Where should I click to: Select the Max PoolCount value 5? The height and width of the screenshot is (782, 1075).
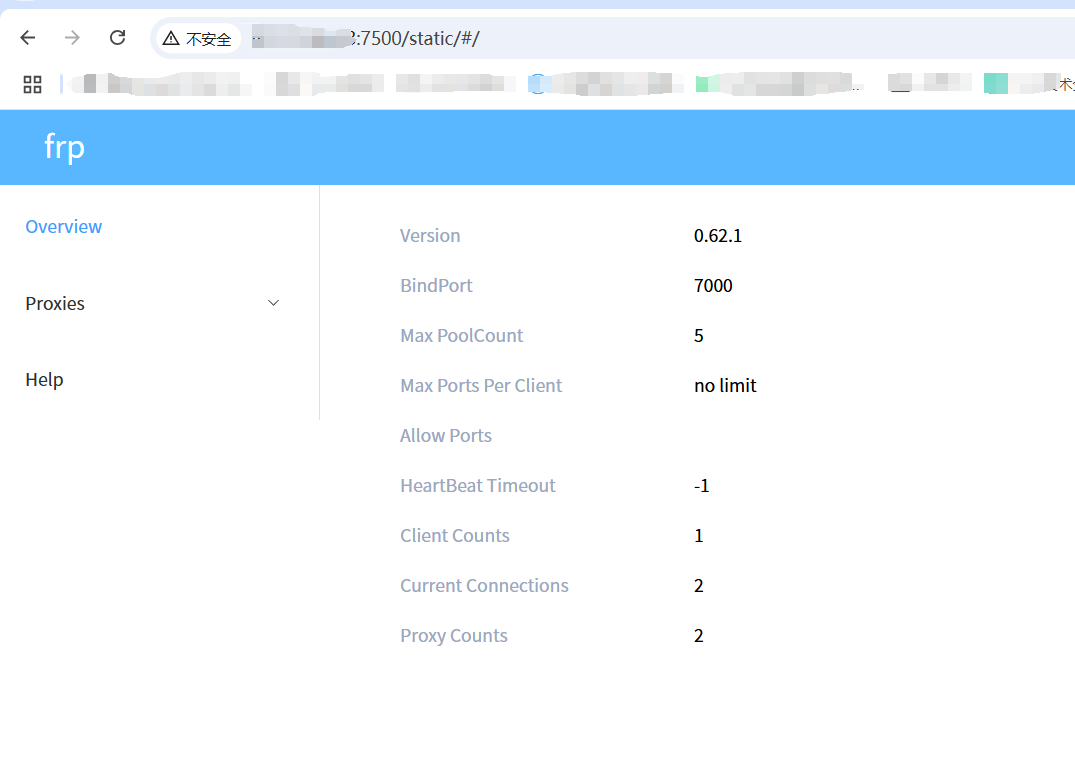coord(699,336)
